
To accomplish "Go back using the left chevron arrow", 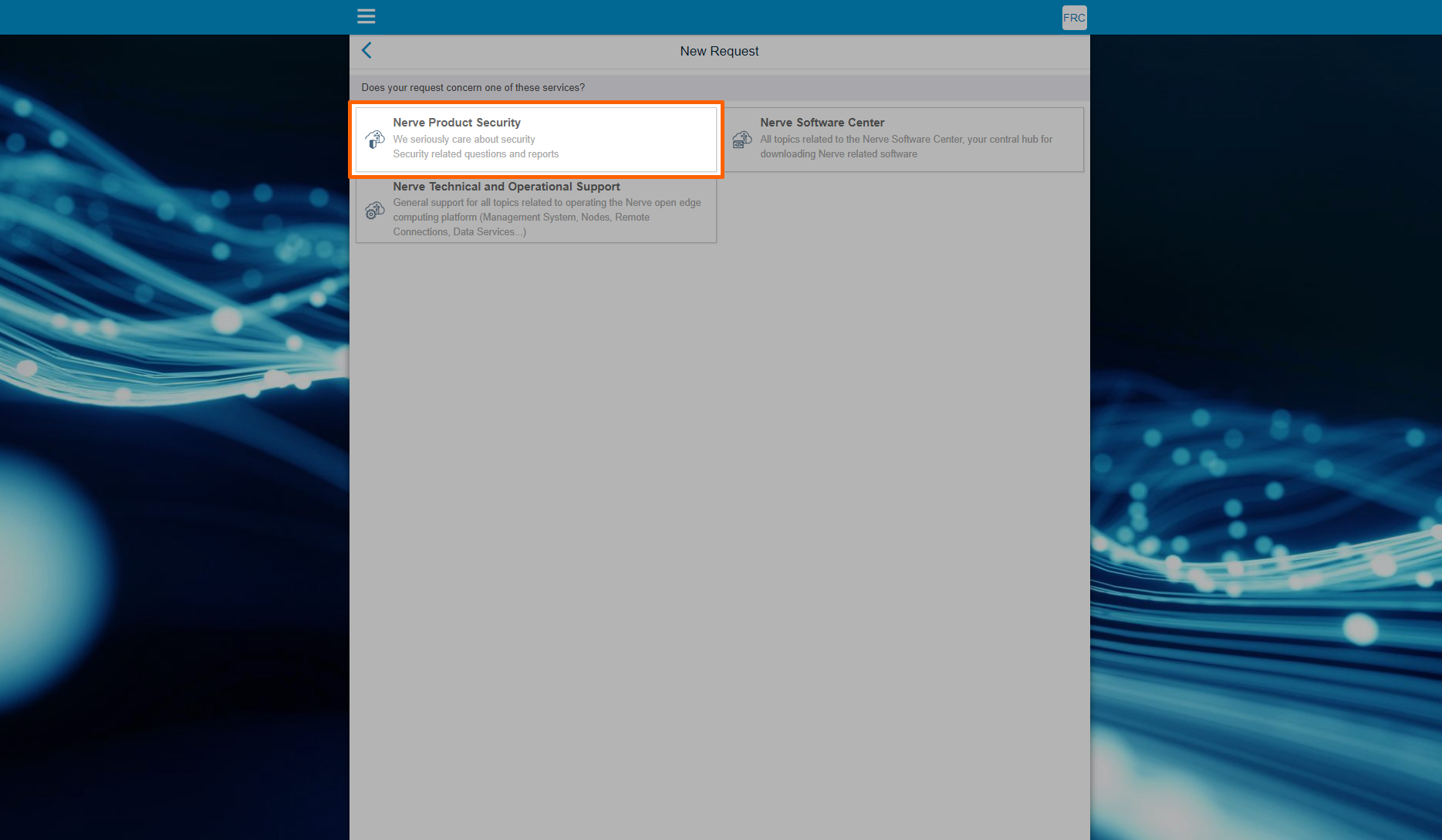I will pyautogui.click(x=366, y=51).
